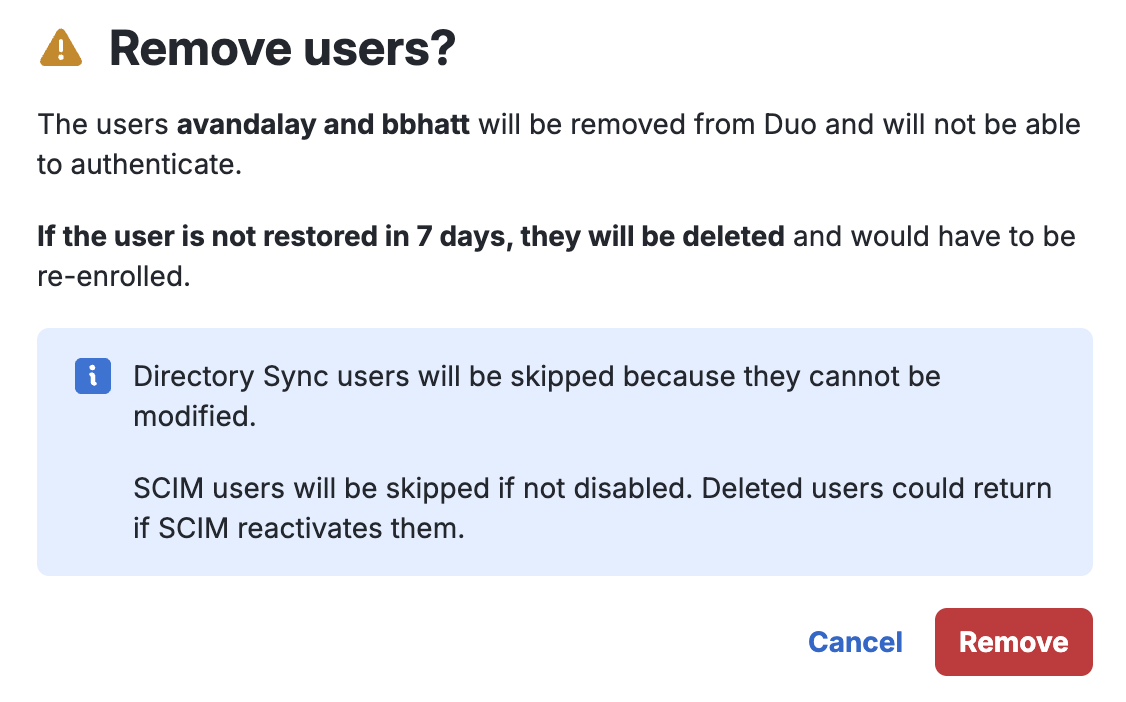Select the Remove users? dialog title

tap(283, 47)
